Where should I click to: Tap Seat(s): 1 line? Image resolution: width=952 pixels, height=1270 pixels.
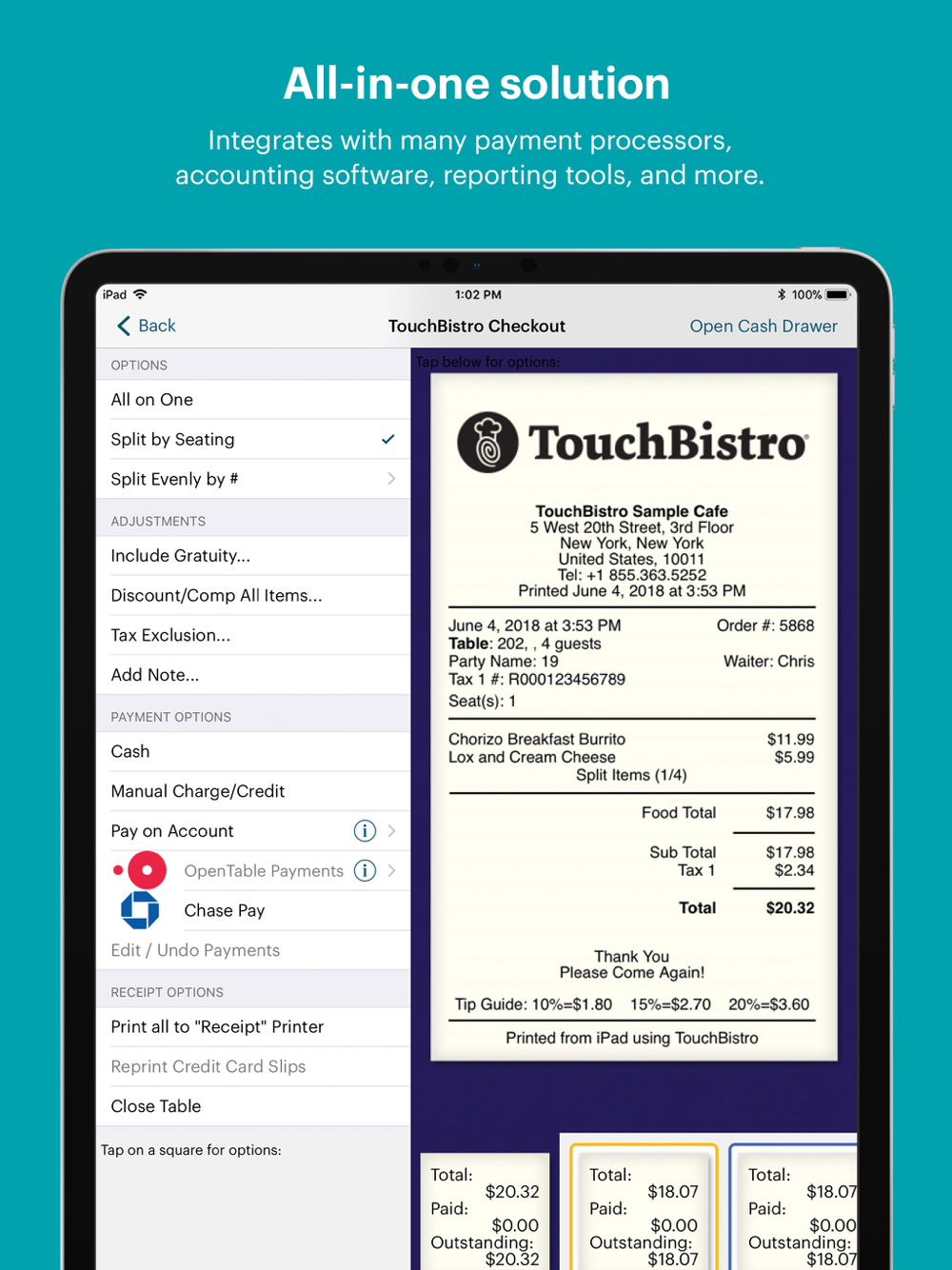[x=482, y=702]
